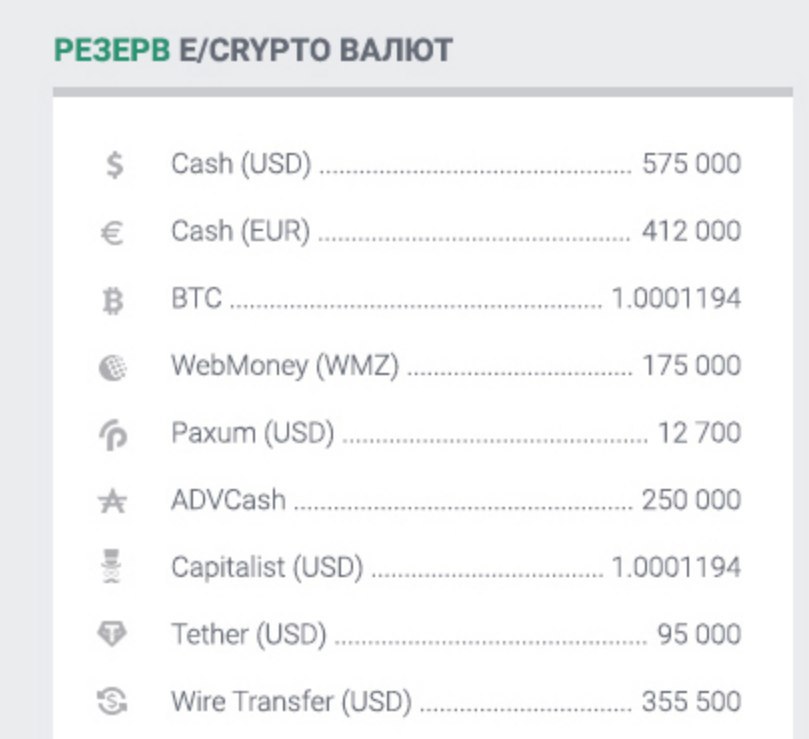The height and width of the screenshot is (739, 809).
Task: Click the Wire Transfer icon
Action: tap(113, 702)
